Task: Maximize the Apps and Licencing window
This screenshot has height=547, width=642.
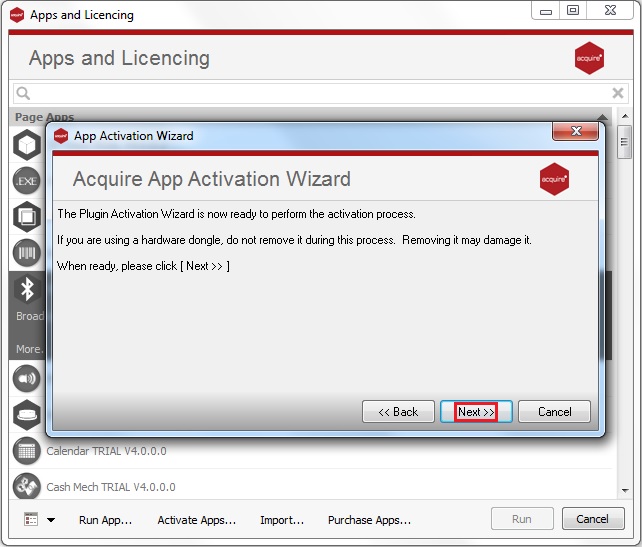Action: click(573, 10)
